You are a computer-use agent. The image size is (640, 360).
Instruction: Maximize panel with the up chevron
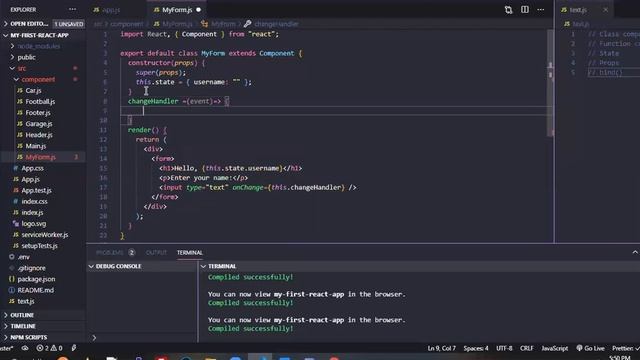click(x=635, y=253)
